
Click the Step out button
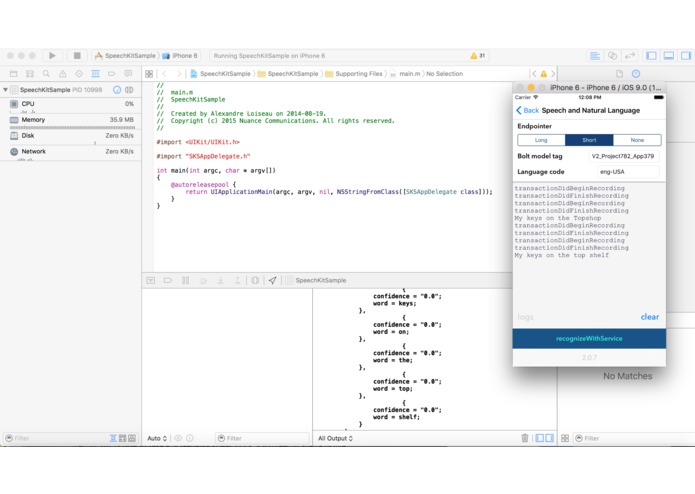(x=238, y=280)
